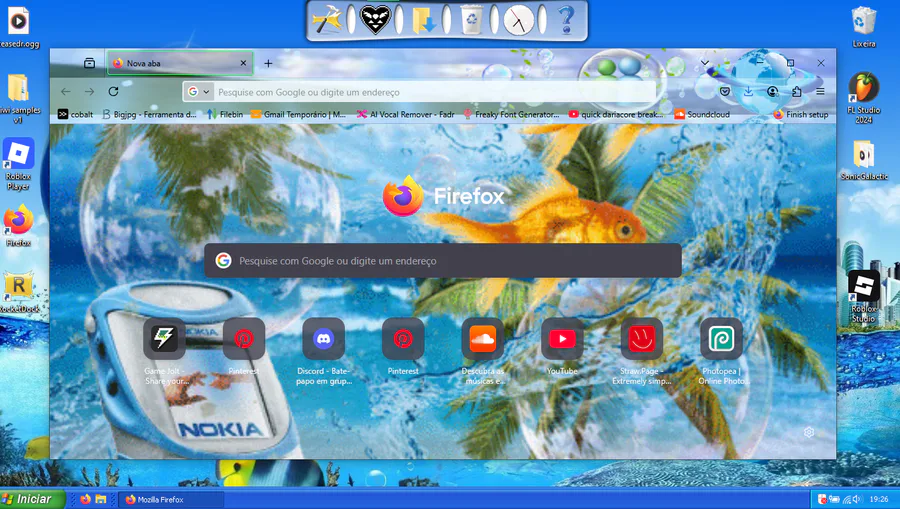This screenshot has height=509, width=900.
Task: Select the Firefox desktop shortcut
Action: (x=18, y=226)
